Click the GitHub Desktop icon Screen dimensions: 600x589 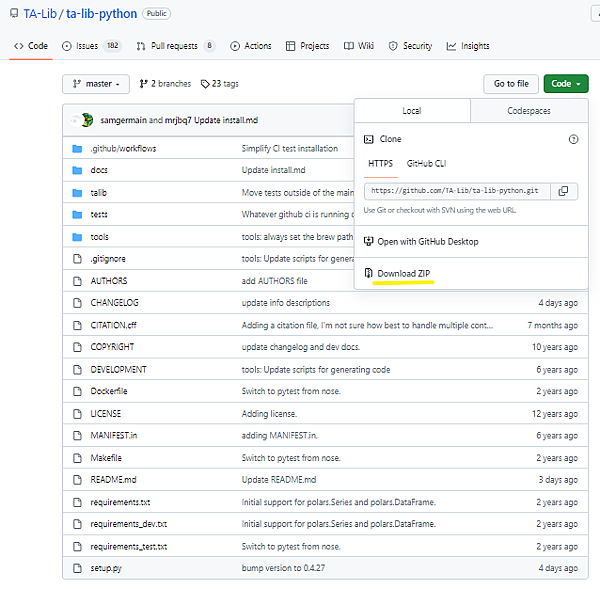pos(368,241)
